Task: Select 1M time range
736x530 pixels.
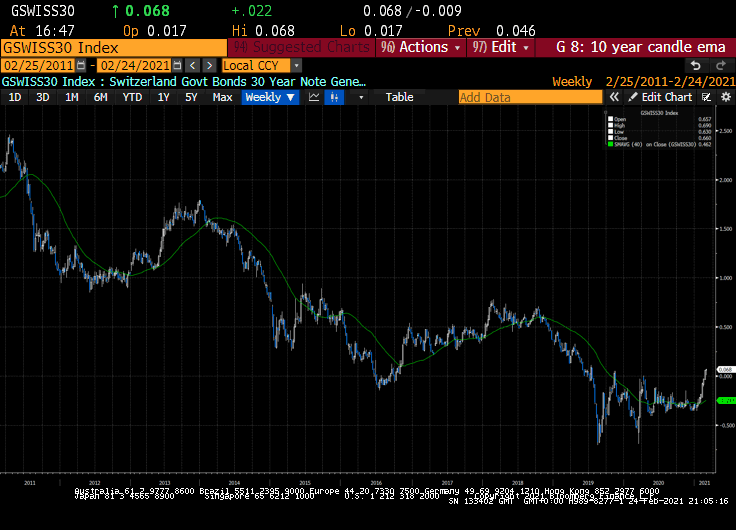Action: pyautogui.click(x=71, y=97)
